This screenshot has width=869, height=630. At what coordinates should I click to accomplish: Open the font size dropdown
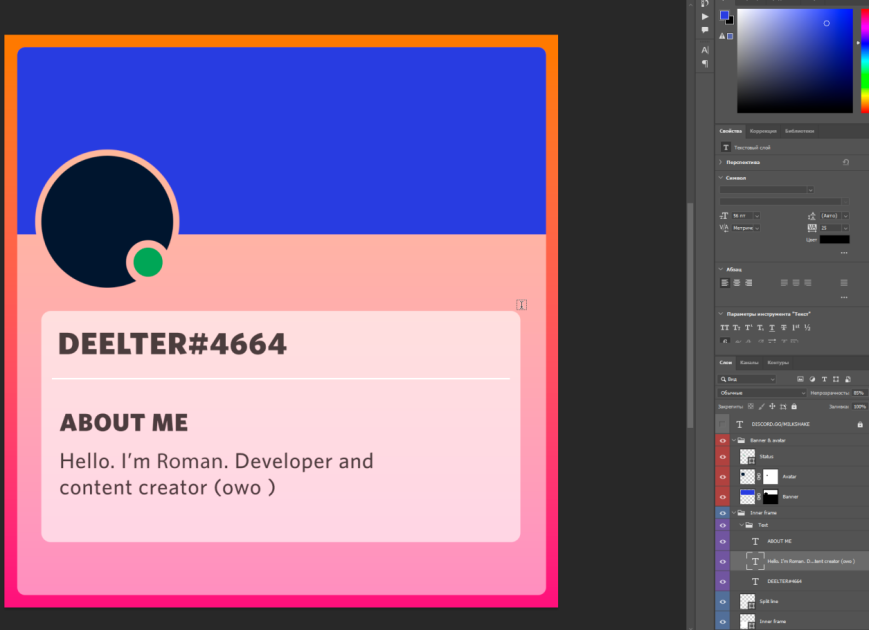coord(756,216)
